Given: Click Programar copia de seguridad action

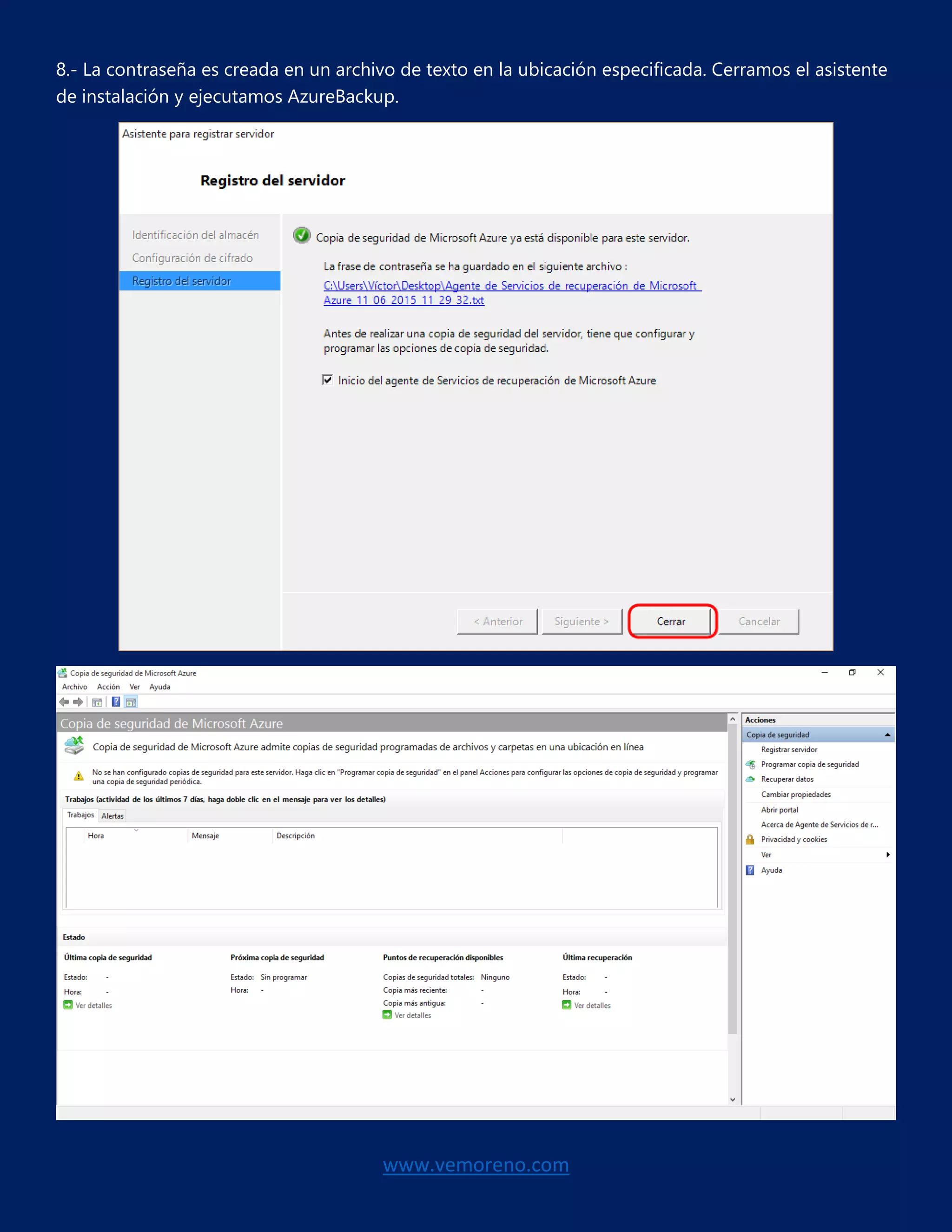Looking at the screenshot, I should pos(809,764).
